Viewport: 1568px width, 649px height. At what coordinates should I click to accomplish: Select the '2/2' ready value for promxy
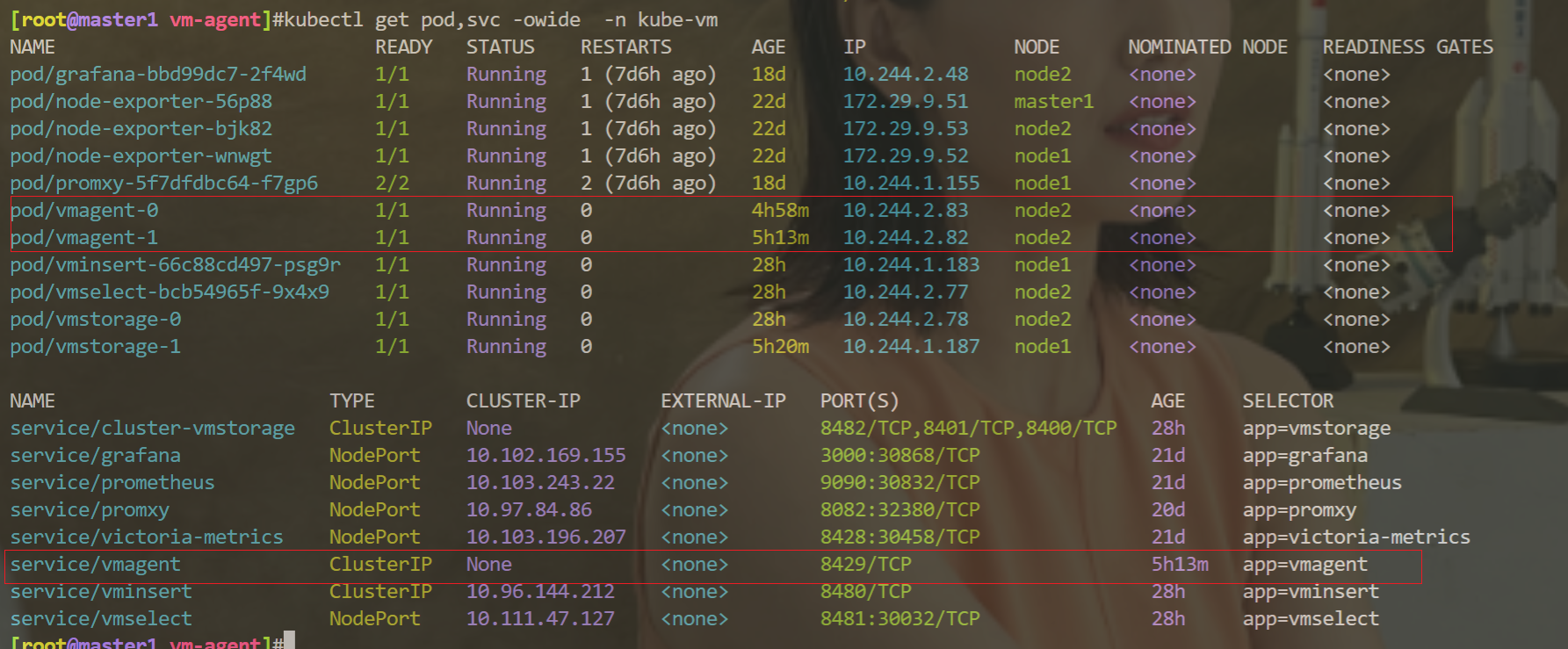[x=393, y=184]
